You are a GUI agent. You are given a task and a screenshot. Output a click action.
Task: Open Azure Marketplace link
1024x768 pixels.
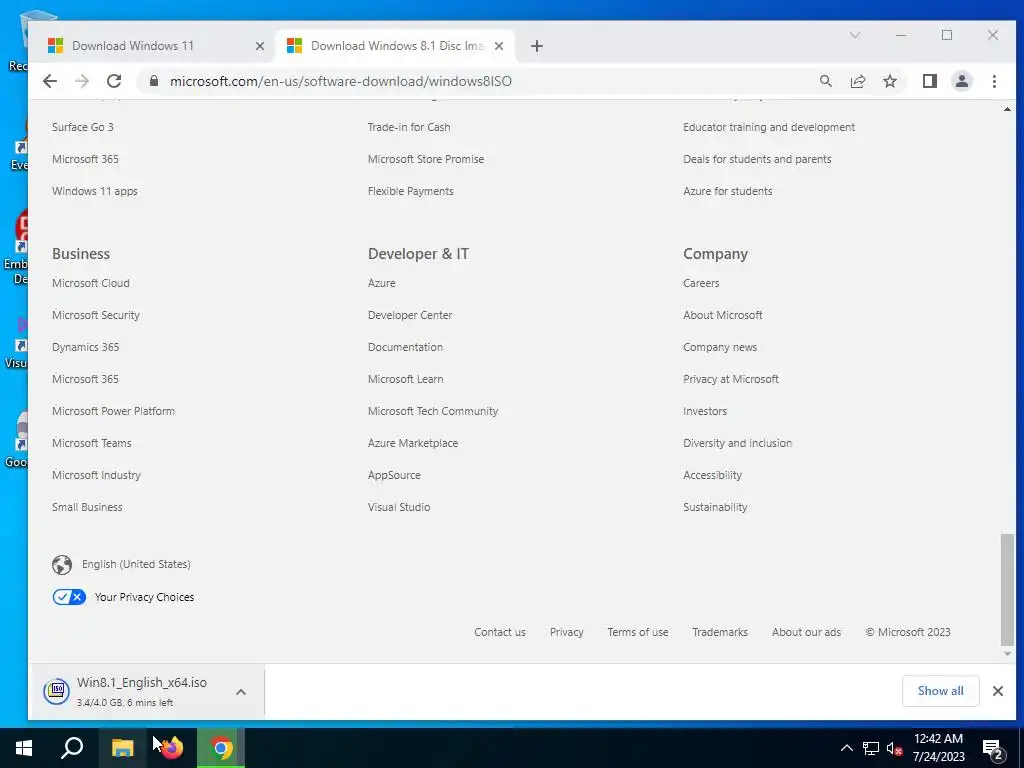point(413,443)
